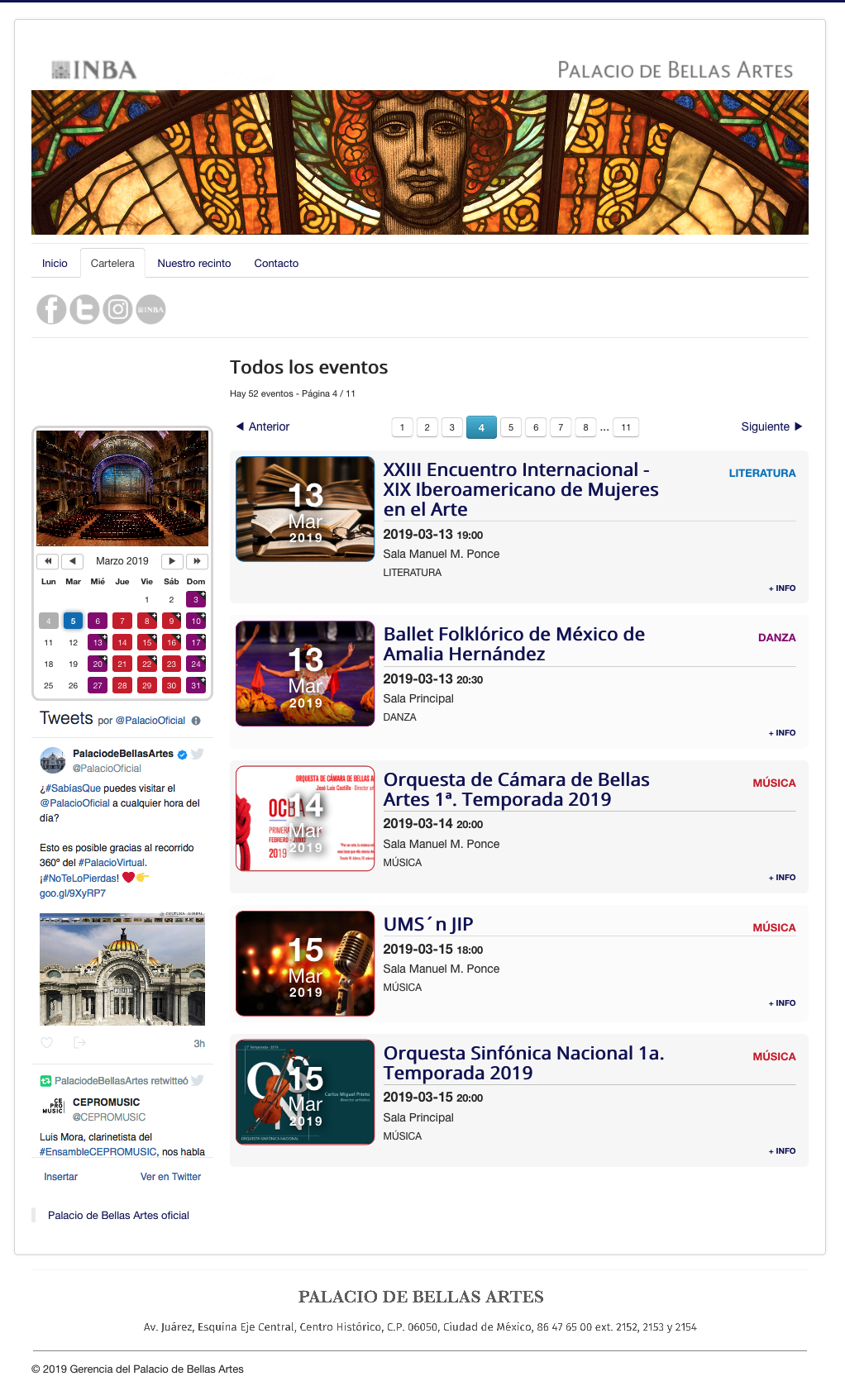Click + INFO for Orquesta de Cámara
845x1400 pixels.
tap(782, 878)
